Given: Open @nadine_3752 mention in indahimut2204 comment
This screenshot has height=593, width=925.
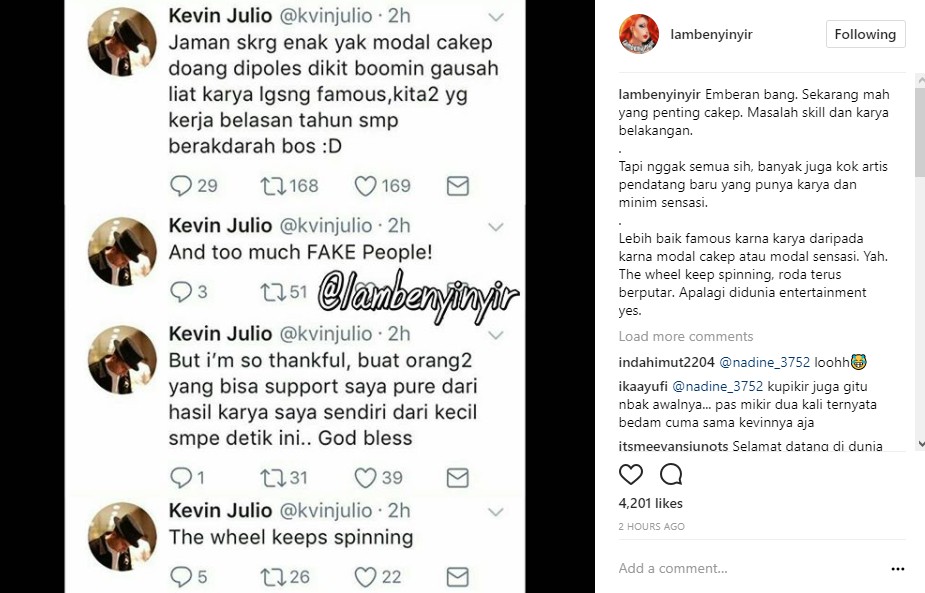Looking at the screenshot, I should pyautogui.click(x=765, y=362).
